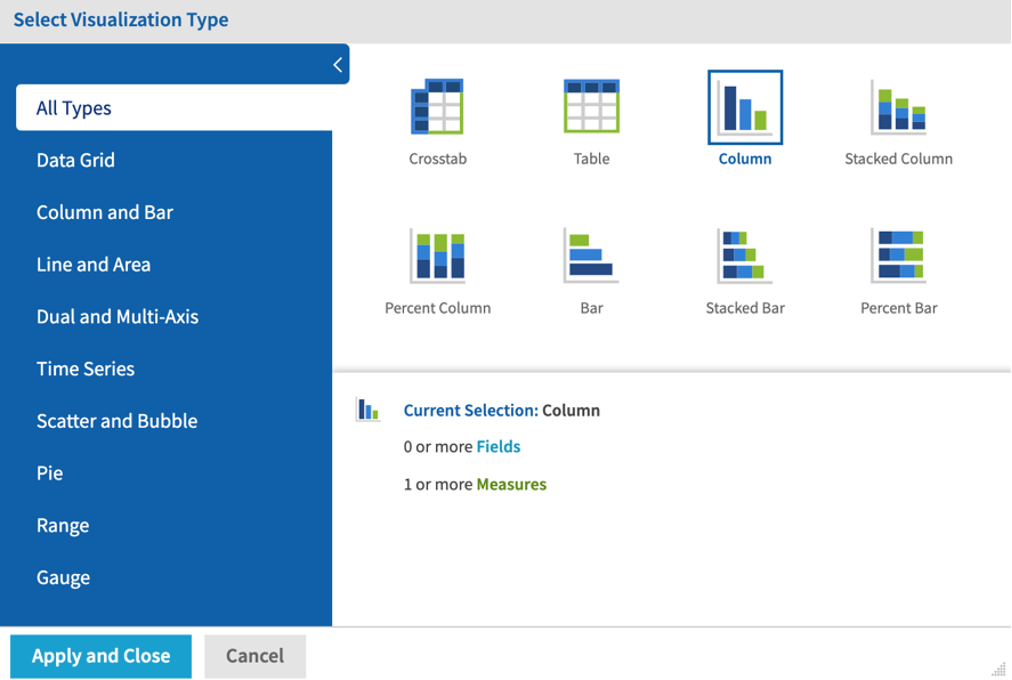Select the Line and Area category
The image size is (1012, 680).
93,264
